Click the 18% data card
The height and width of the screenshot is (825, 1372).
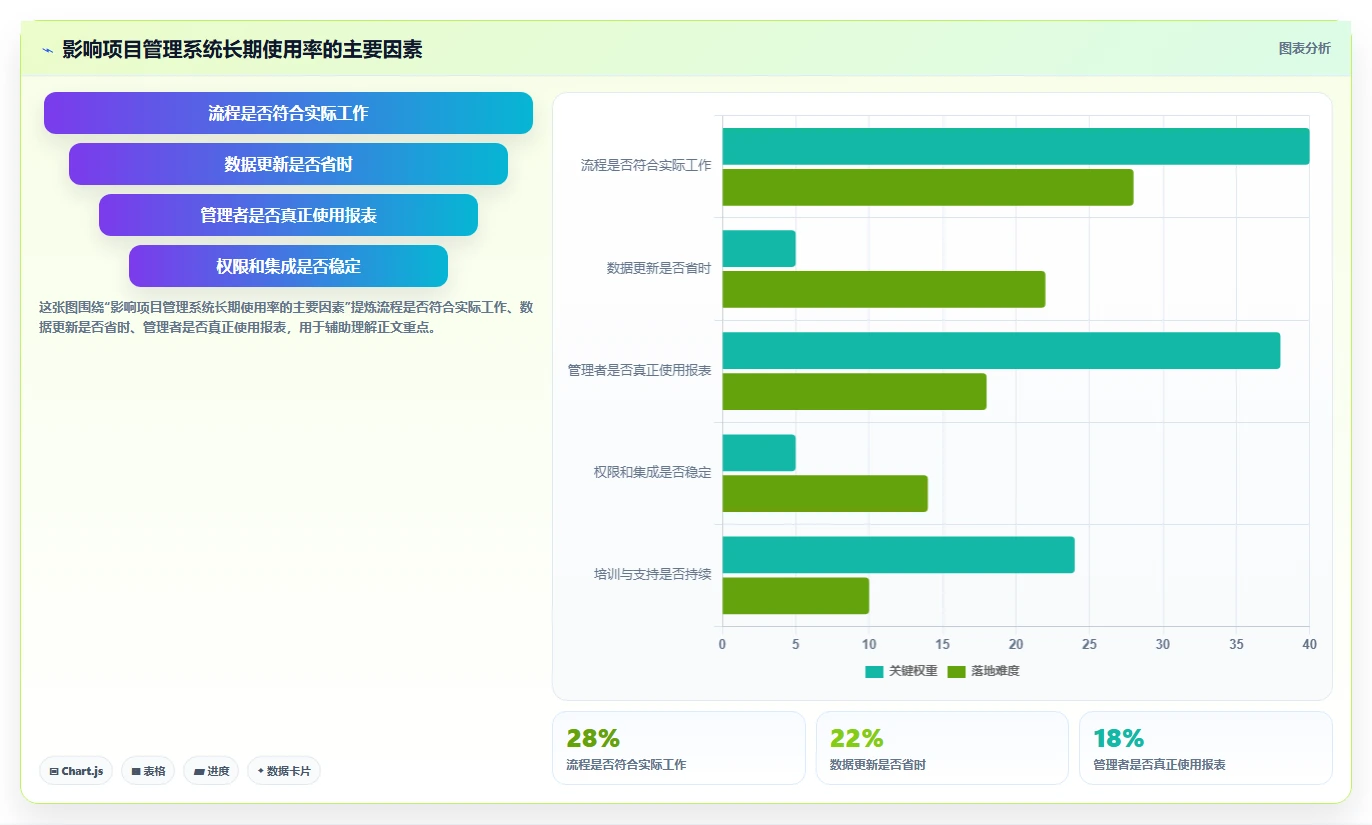(1206, 748)
